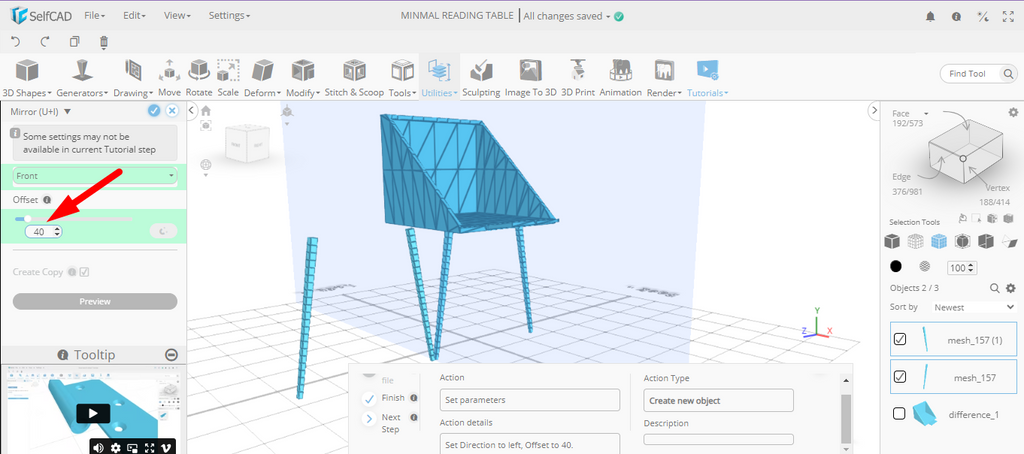
Task: Open the Sculpting tool
Action: pos(481,78)
